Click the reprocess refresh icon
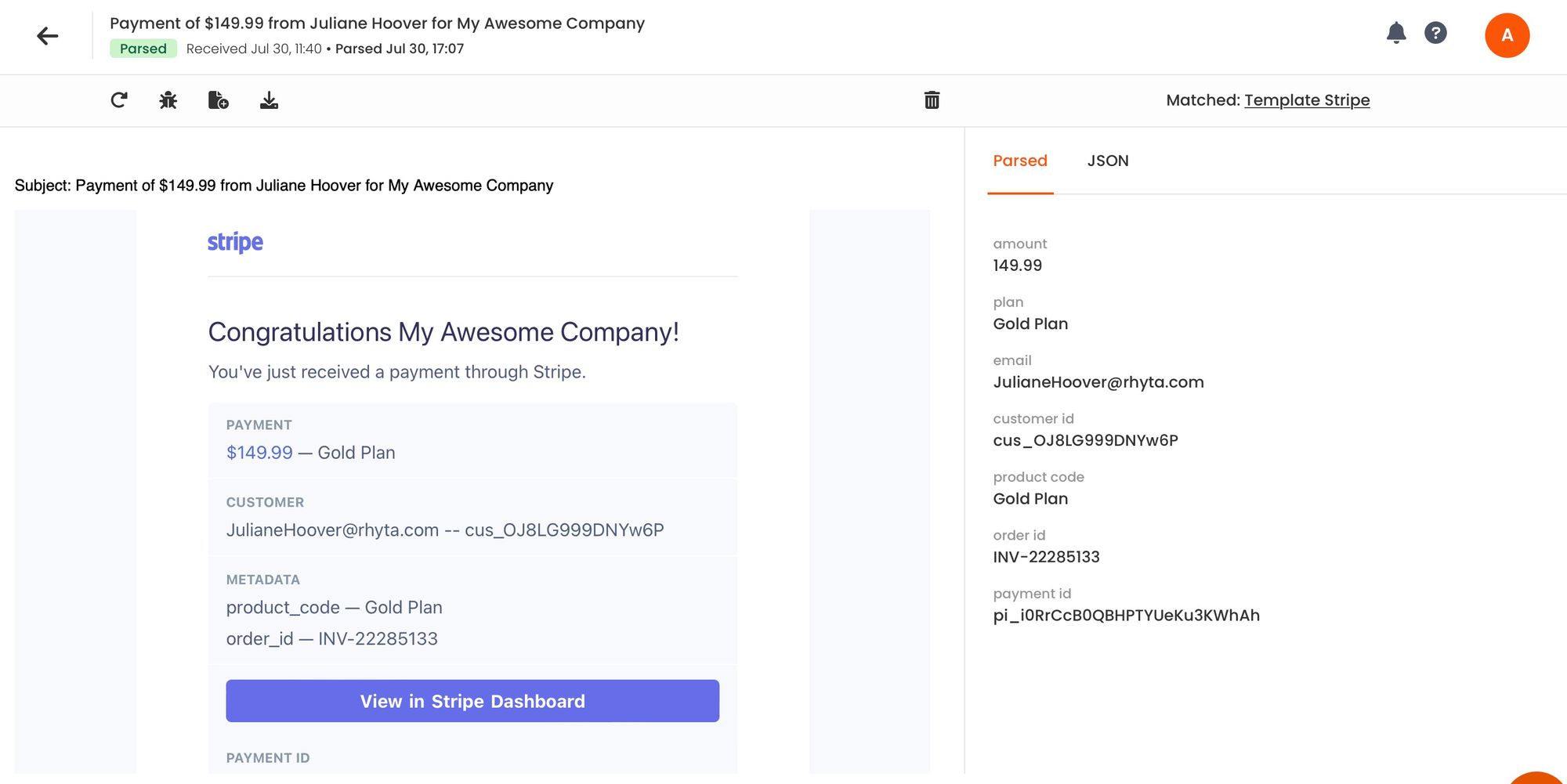Screen dimensions: 1567x784 point(119,100)
